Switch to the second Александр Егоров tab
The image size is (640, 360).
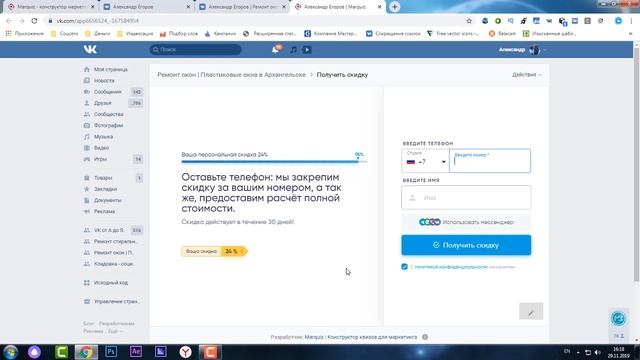click(x=242, y=7)
